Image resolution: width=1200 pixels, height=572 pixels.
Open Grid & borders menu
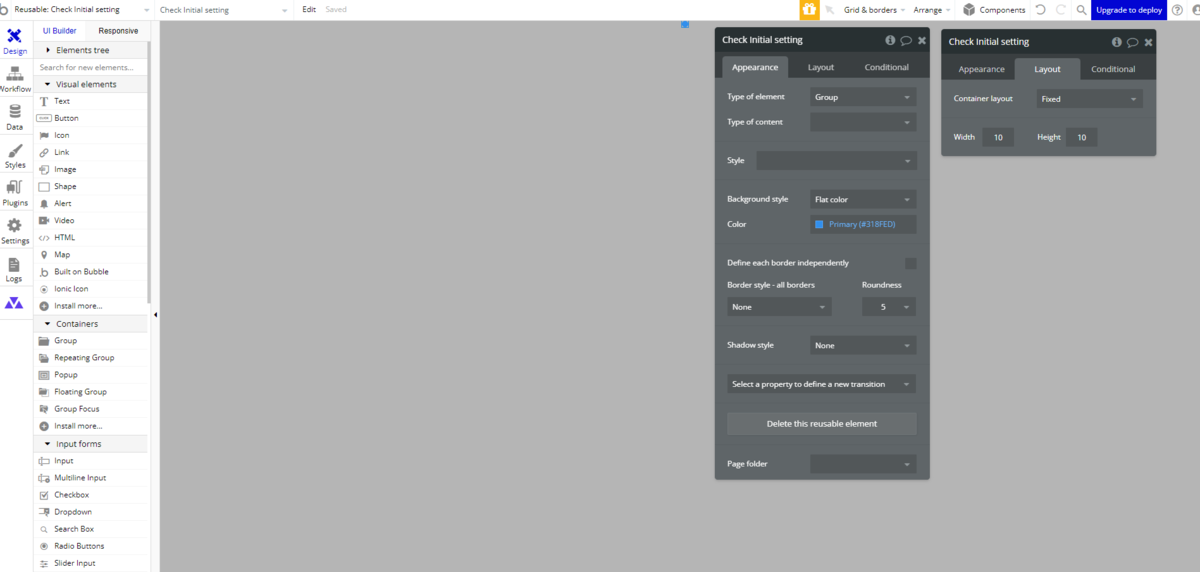coord(875,10)
